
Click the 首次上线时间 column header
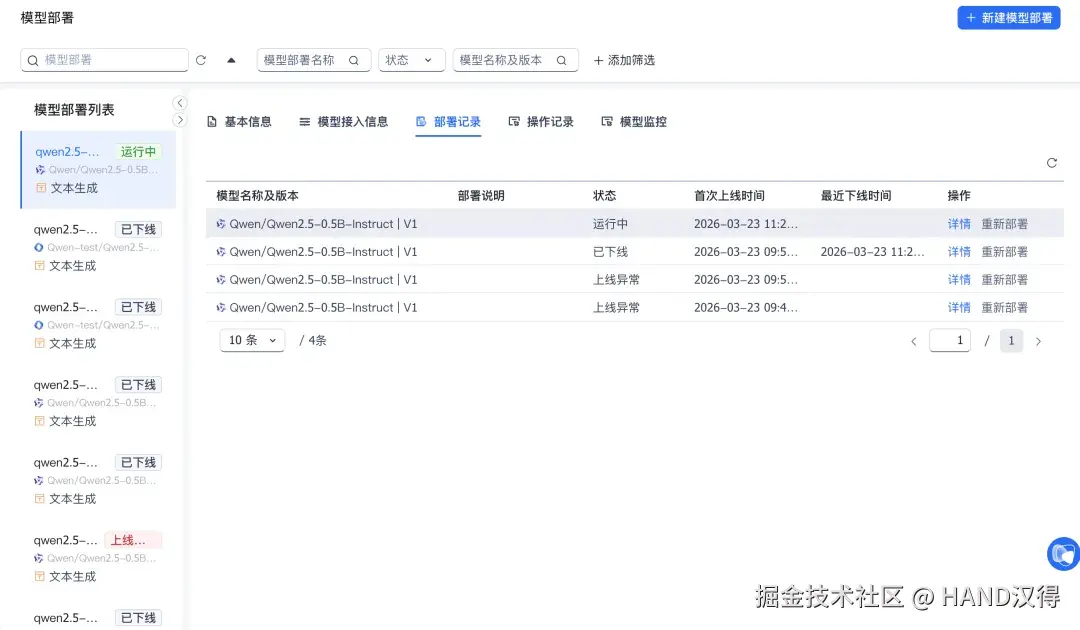tap(729, 196)
